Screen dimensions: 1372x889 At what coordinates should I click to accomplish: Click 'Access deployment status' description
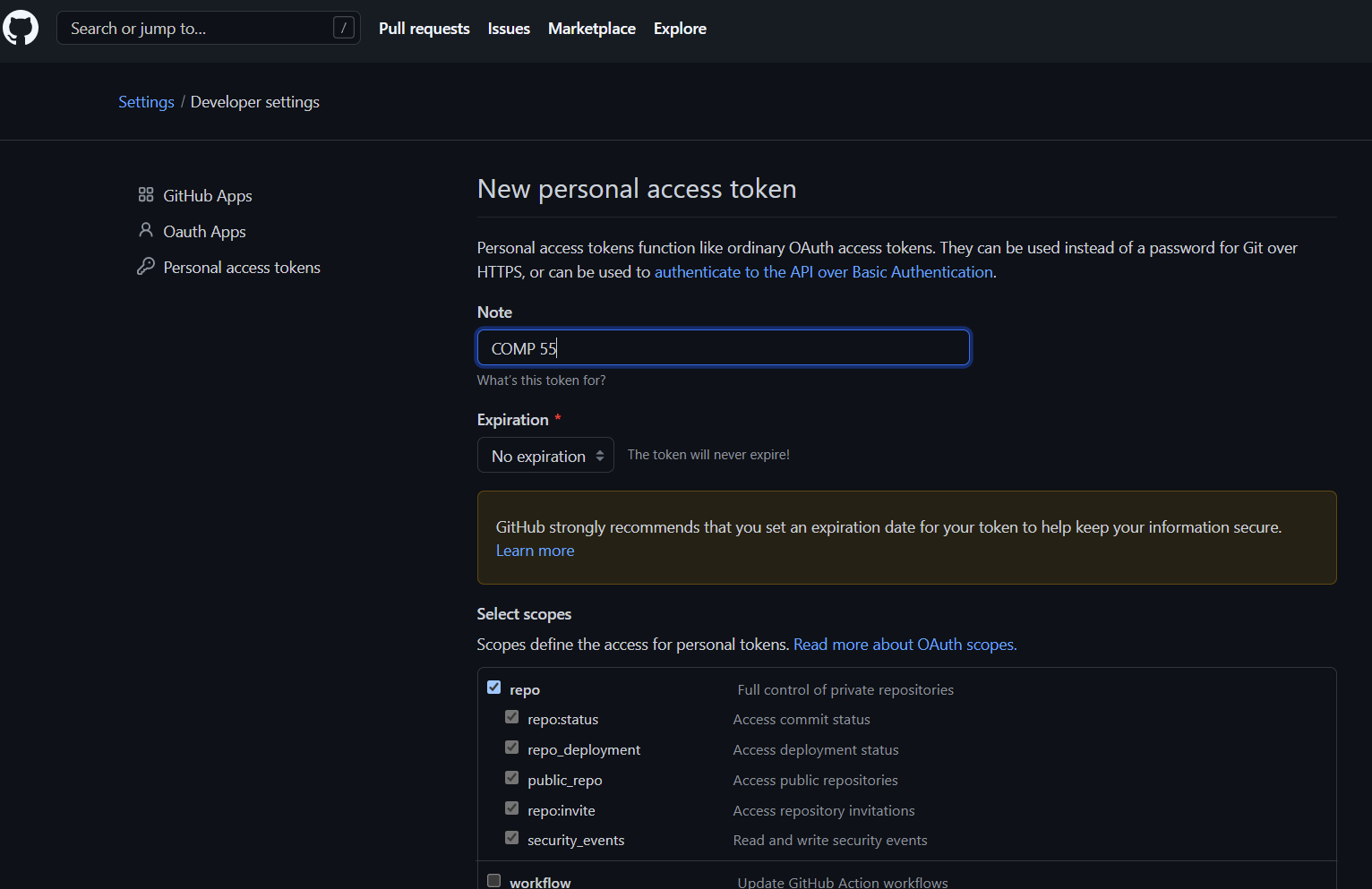816,750
